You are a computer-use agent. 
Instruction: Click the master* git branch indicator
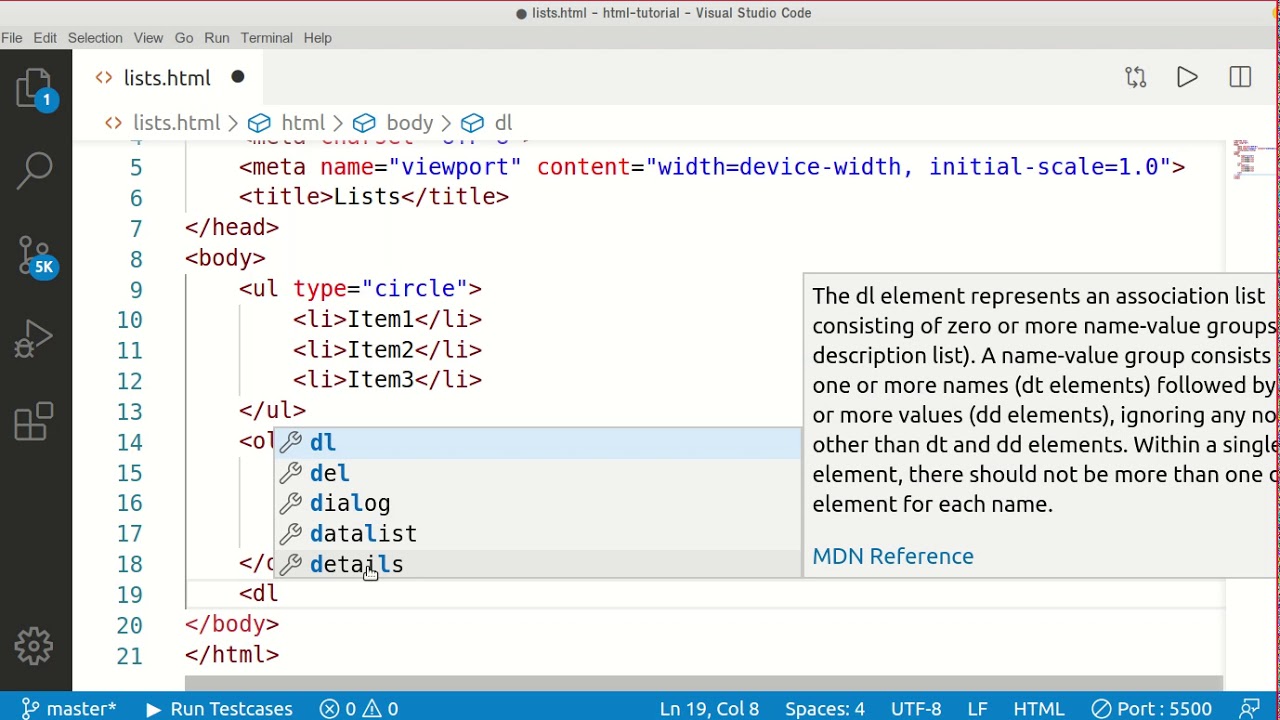point(68,708)
